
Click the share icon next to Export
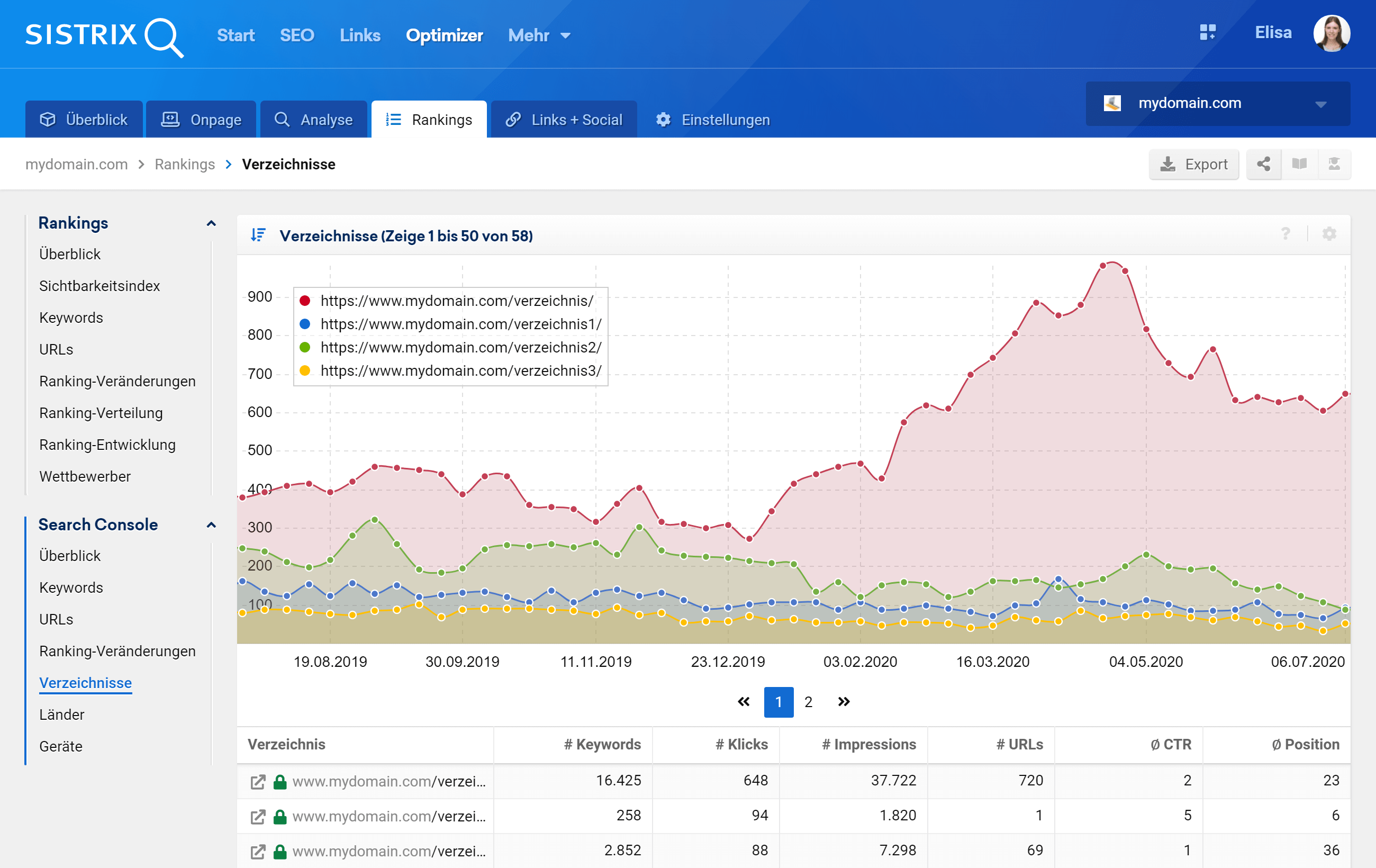point(1263,165)
